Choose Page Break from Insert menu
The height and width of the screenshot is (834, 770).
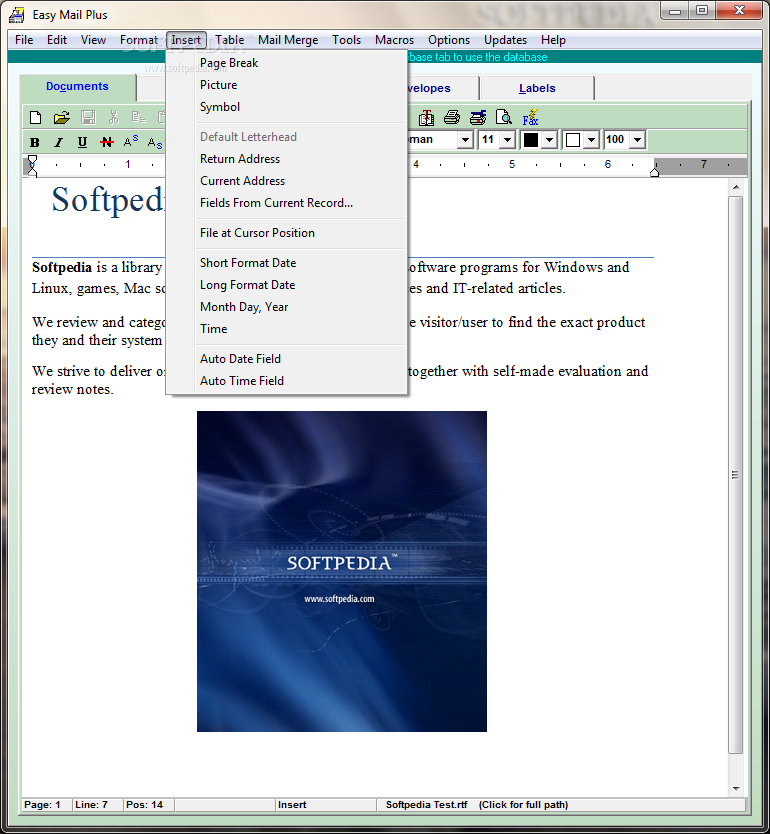pyautogui.click(x=287, y=63)
